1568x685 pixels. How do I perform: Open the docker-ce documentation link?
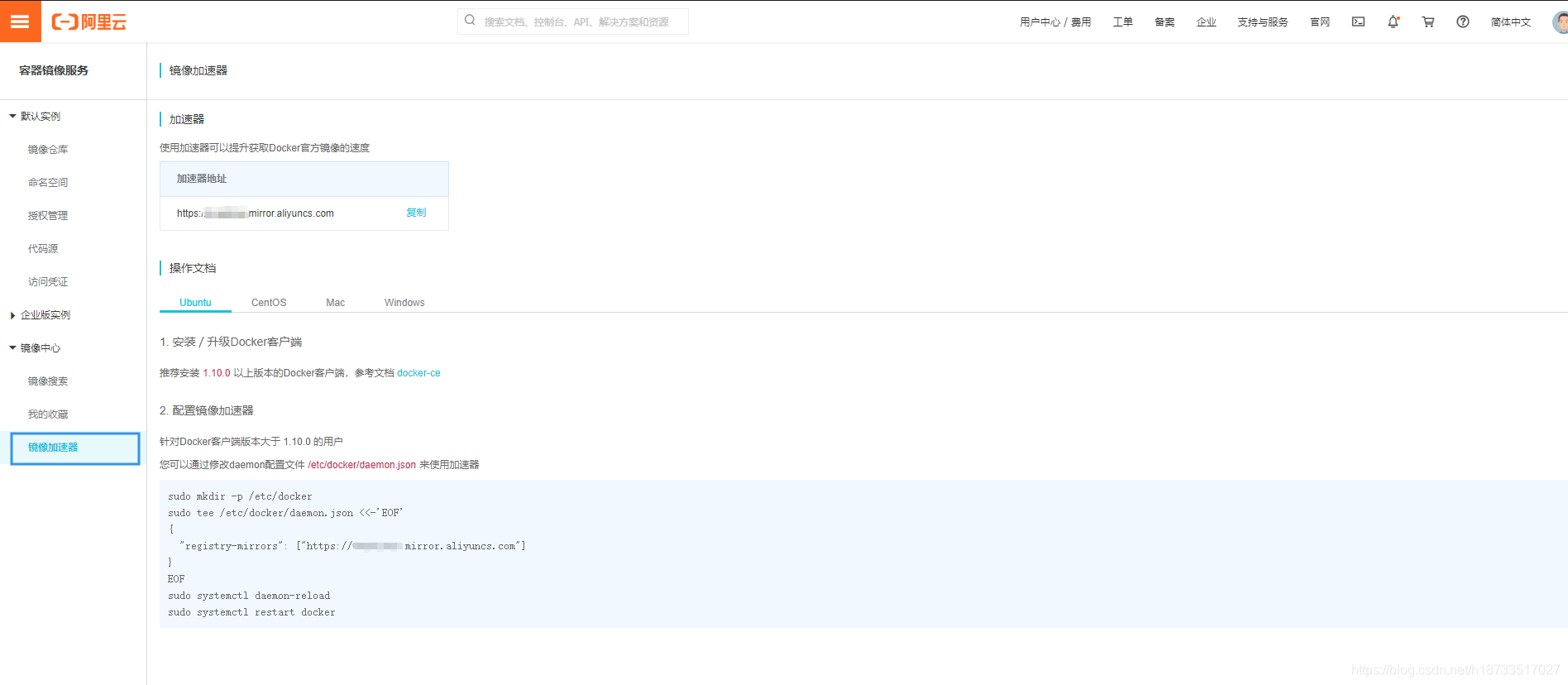point(418,373)
